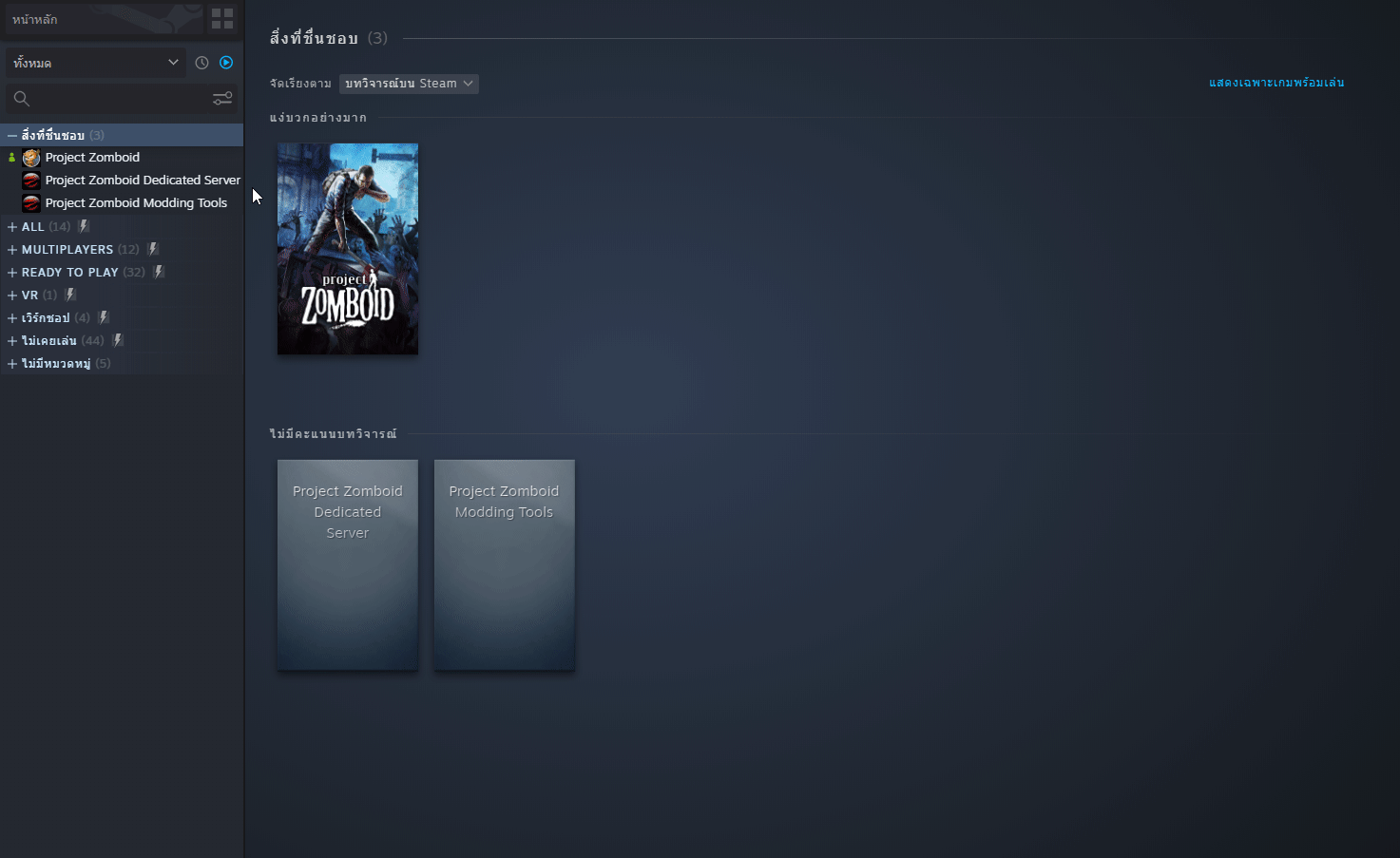Viewport: 1400px width, 858px height.
Task: Click the สิ่งที่ชื่นชอบ (3) page title
Action: [x=329, y=38]
